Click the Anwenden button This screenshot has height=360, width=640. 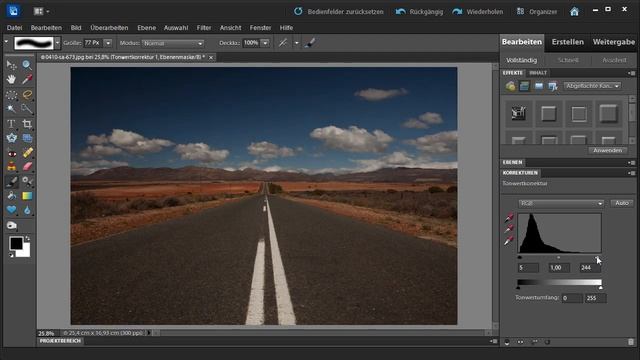[607, 150]
